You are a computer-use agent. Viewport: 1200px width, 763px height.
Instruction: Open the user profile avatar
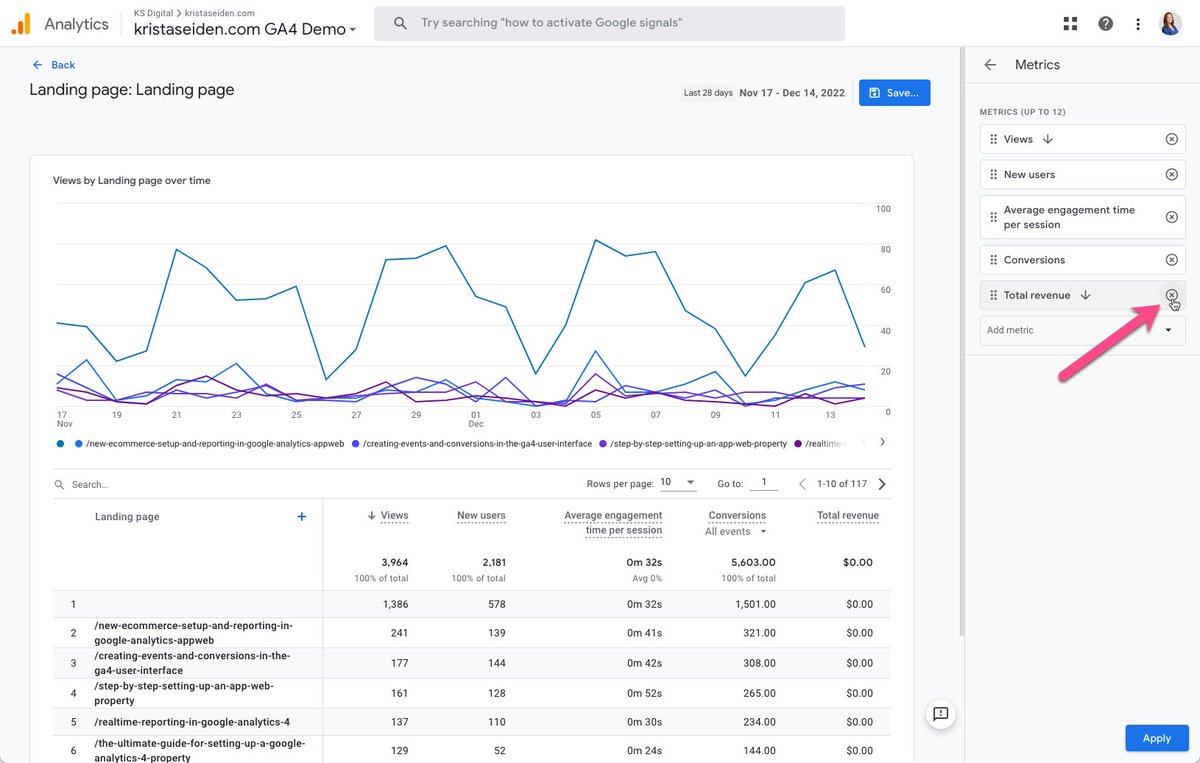[x=1170, y=24]
